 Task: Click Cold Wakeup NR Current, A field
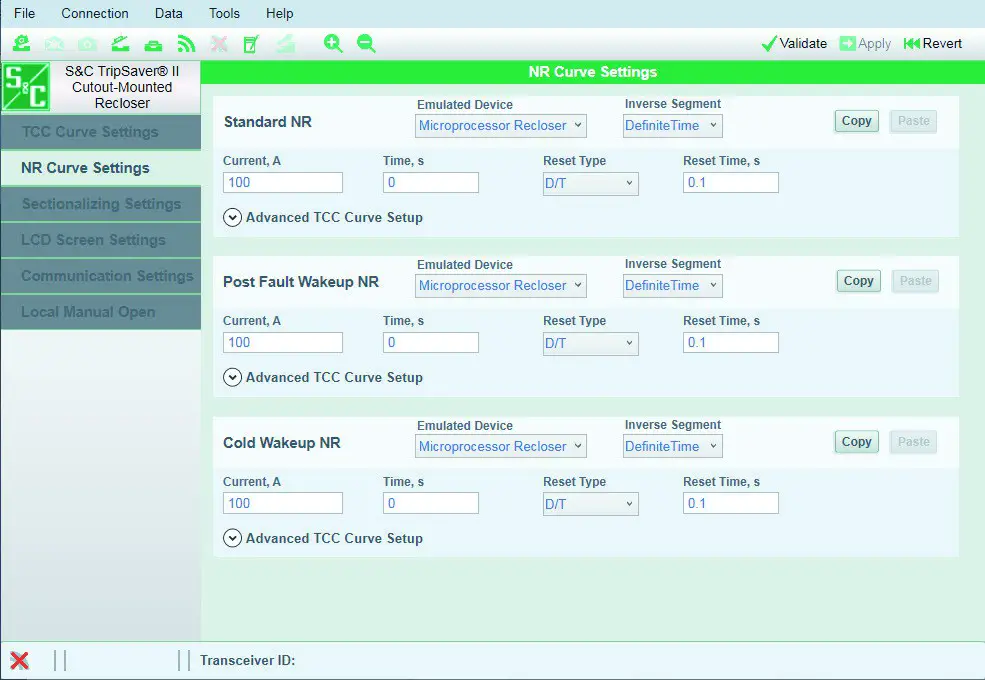(x=283, y=503)
